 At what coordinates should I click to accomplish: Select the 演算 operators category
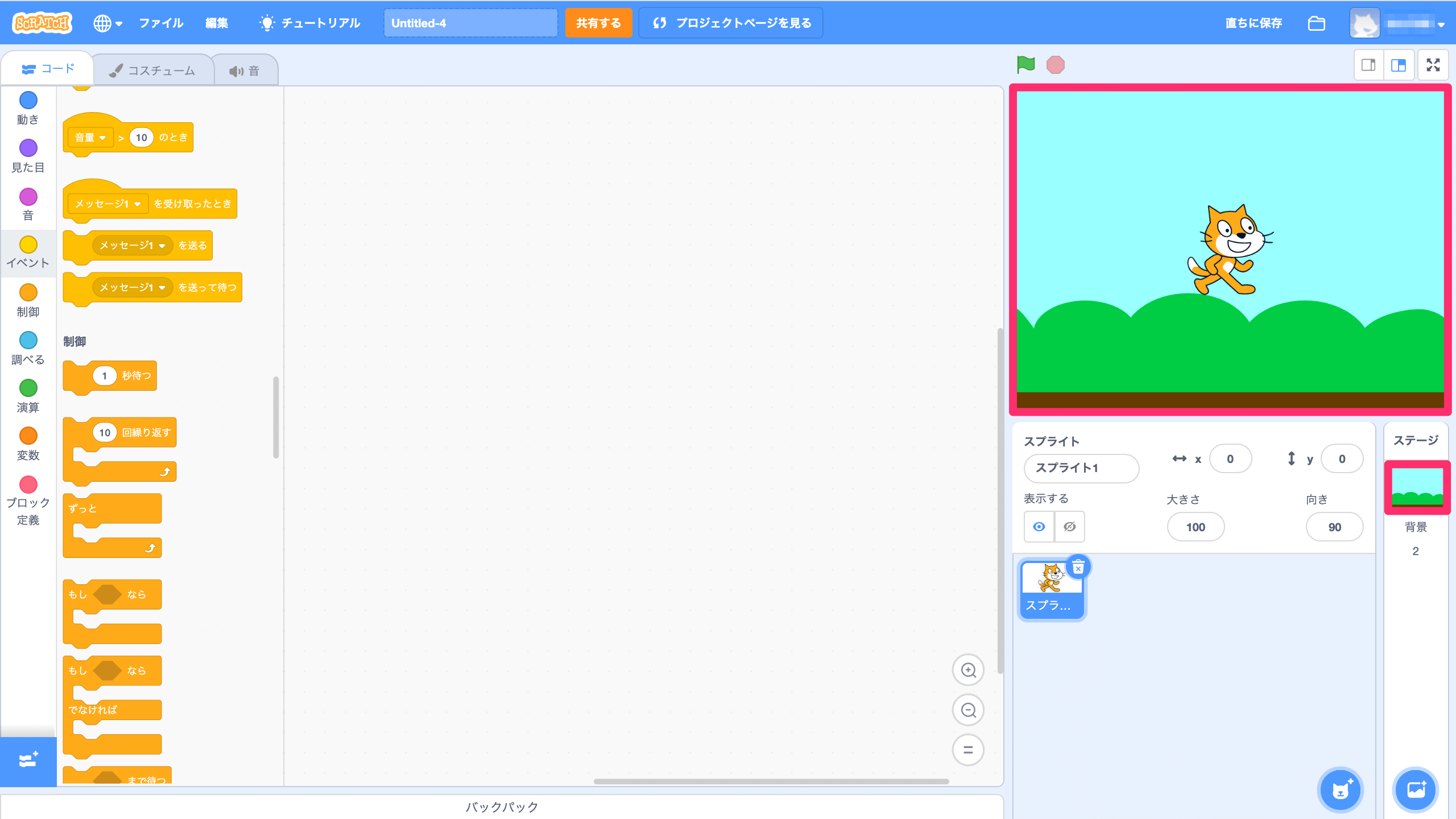(x=28, y=396)
